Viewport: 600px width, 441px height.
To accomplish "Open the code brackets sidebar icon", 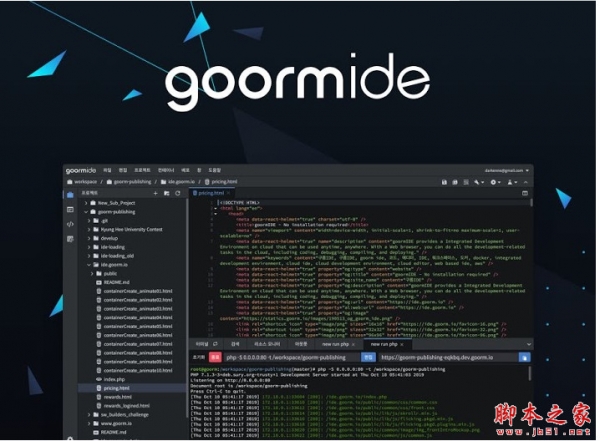I will (x=70, y=224).
